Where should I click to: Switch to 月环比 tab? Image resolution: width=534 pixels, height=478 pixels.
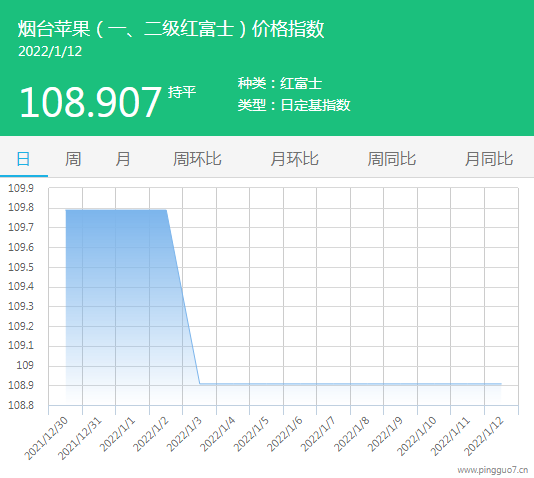pyautogui.click(x=295, y=159)
